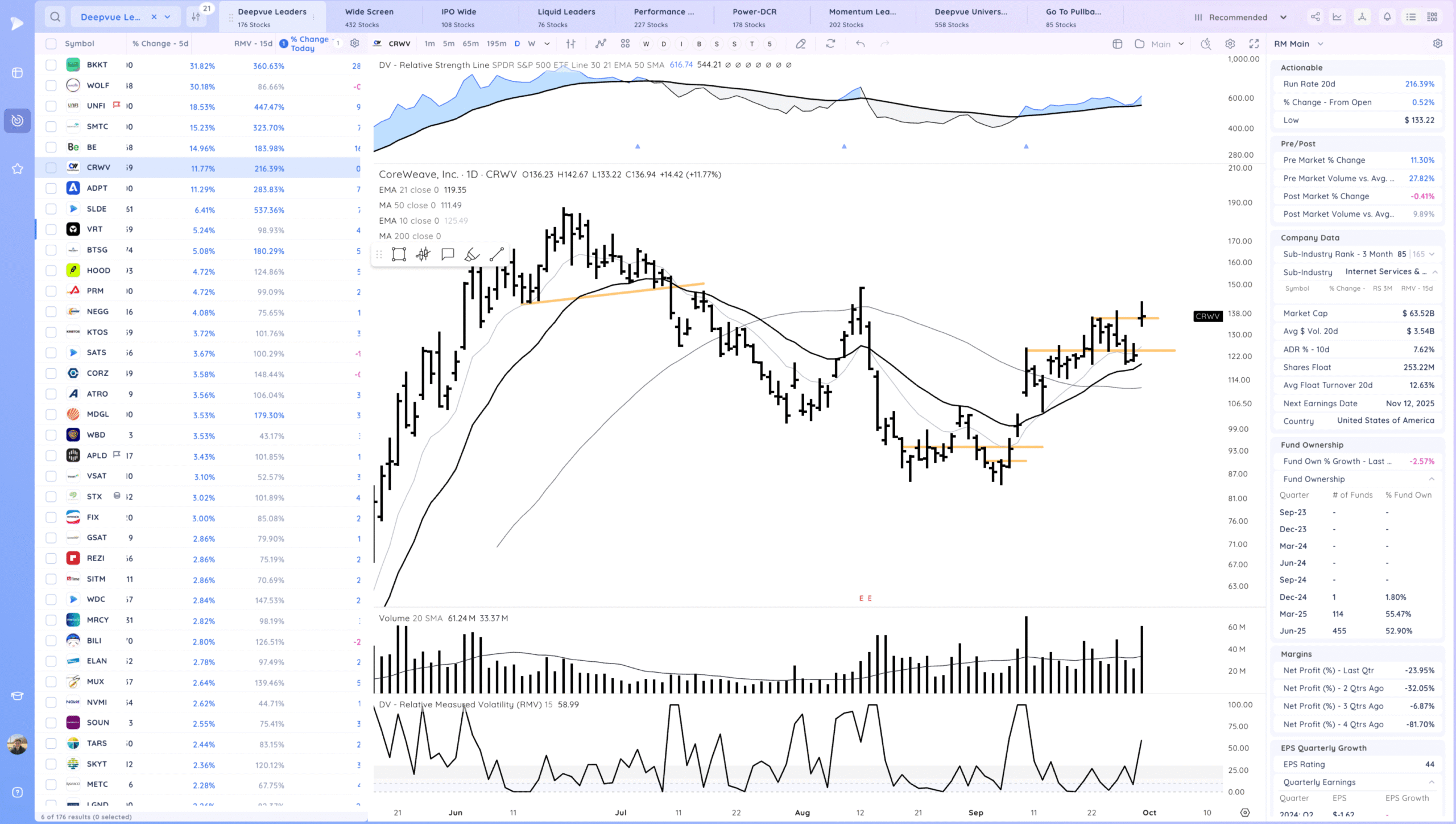1456x824 pixels.
Task: Sort by % Change - 5d column
Action: [x=160, y=44]
